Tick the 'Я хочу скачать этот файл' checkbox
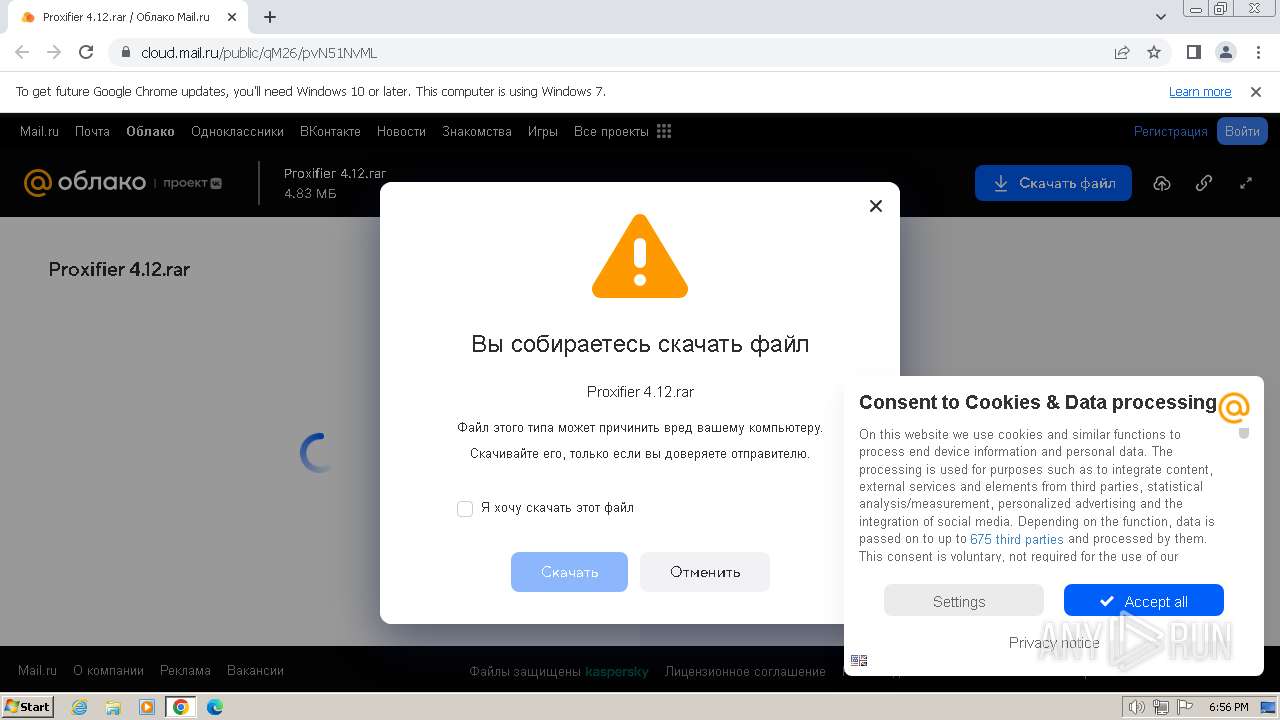The height and width of the screenshot is (720, 1280). pos(465,508)
